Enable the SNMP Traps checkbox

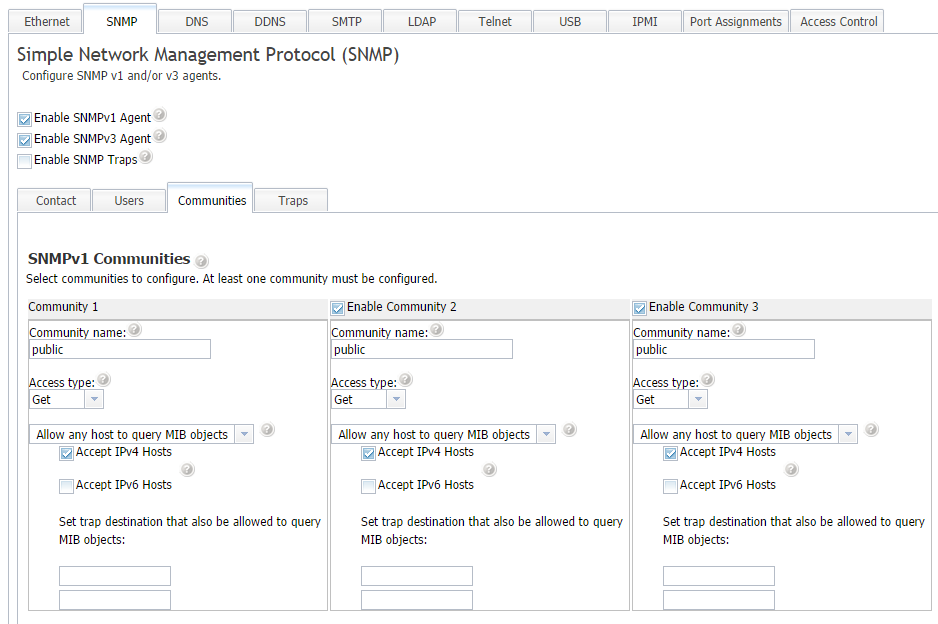click(25, 160)
